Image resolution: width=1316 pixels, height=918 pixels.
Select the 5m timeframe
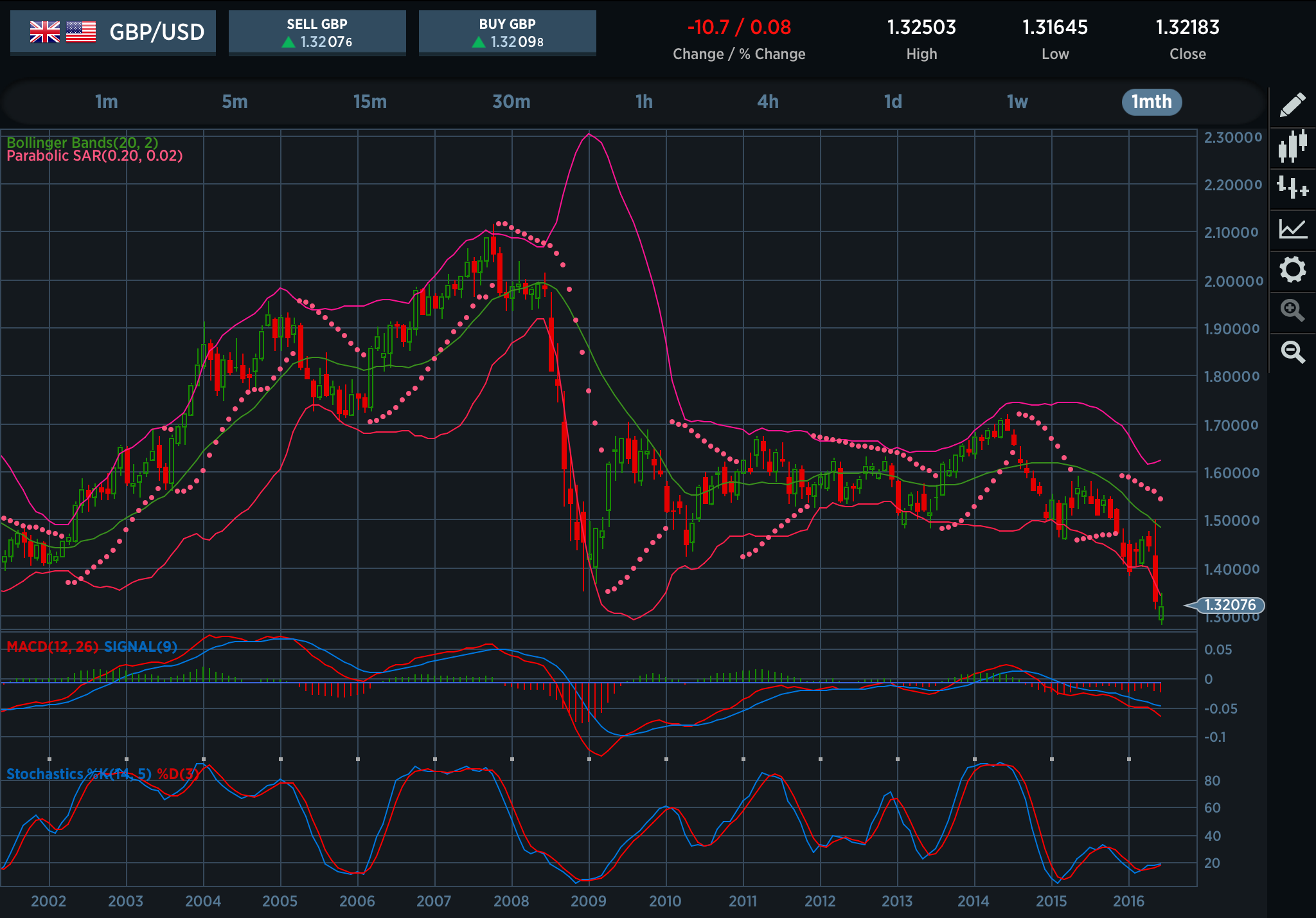(235, 102)
